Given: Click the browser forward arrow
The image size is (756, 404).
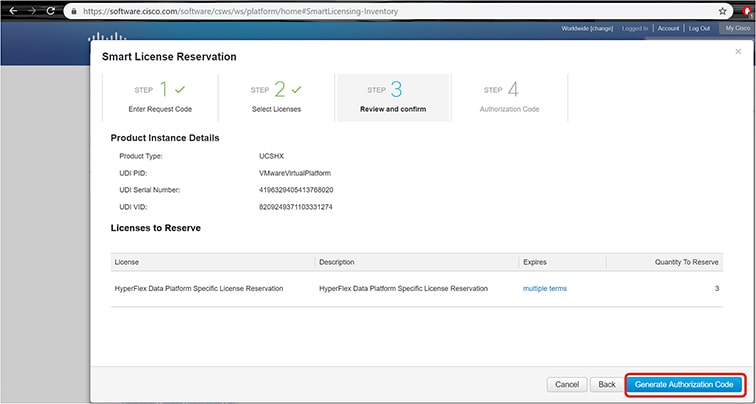Looking at the screenshot, I should [x=32, y=11].
